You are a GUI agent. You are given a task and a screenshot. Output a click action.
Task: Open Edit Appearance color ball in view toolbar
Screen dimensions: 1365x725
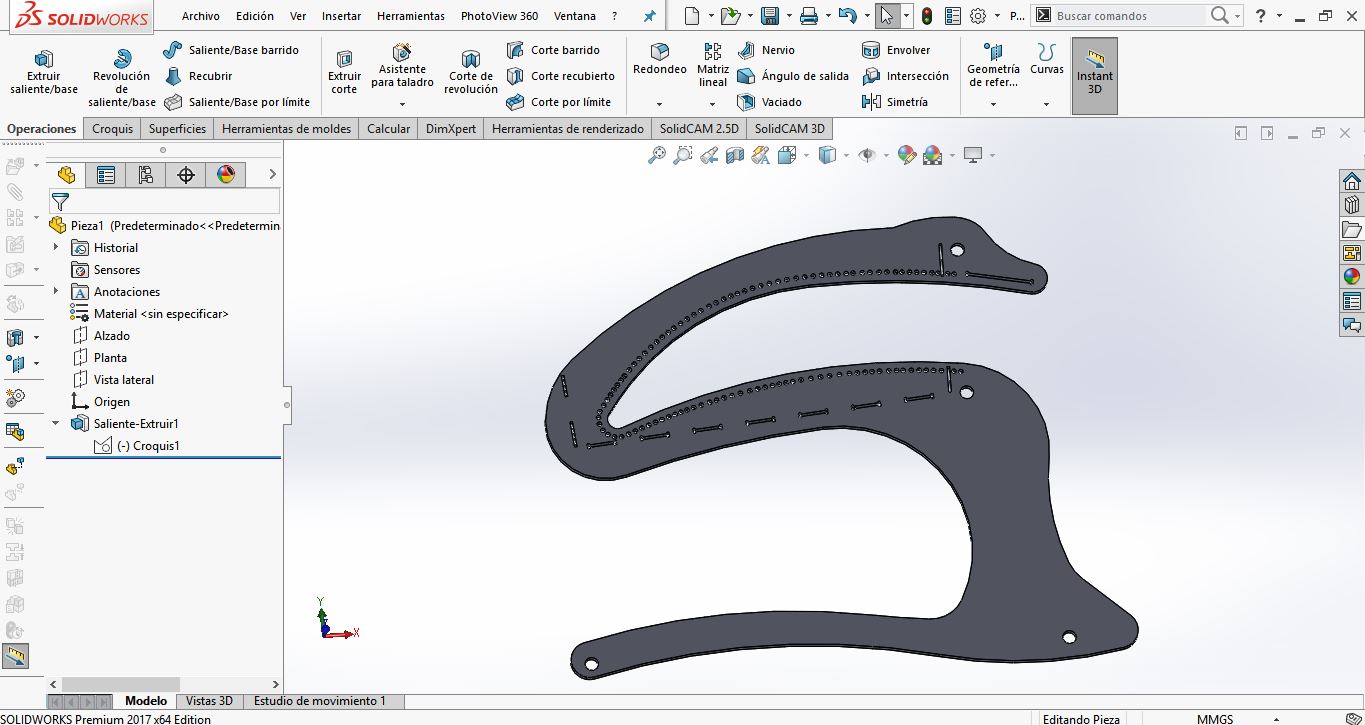pyautogui.click(x=906, y=155)
